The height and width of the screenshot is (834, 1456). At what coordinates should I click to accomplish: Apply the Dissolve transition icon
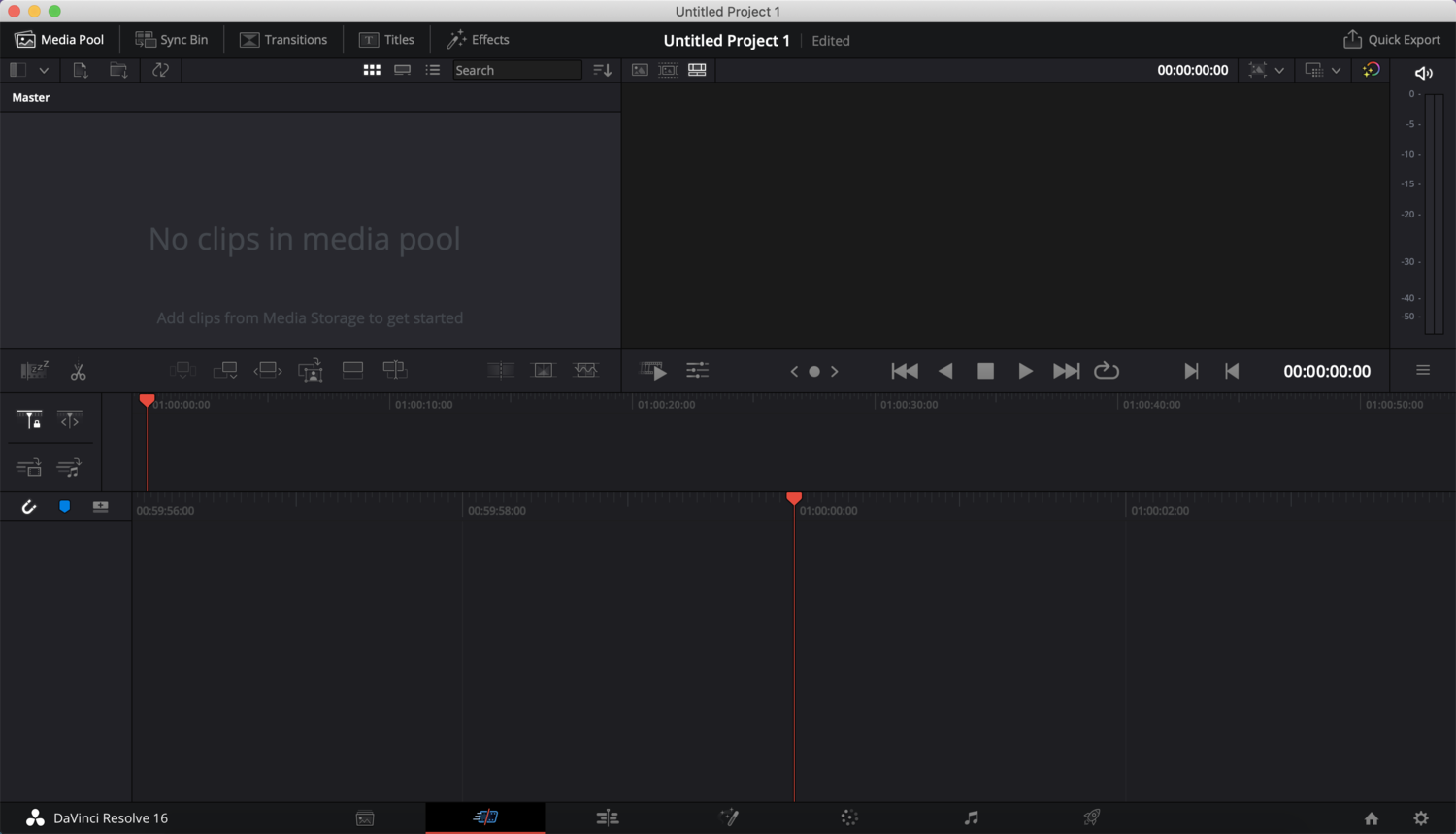(544, 370)
